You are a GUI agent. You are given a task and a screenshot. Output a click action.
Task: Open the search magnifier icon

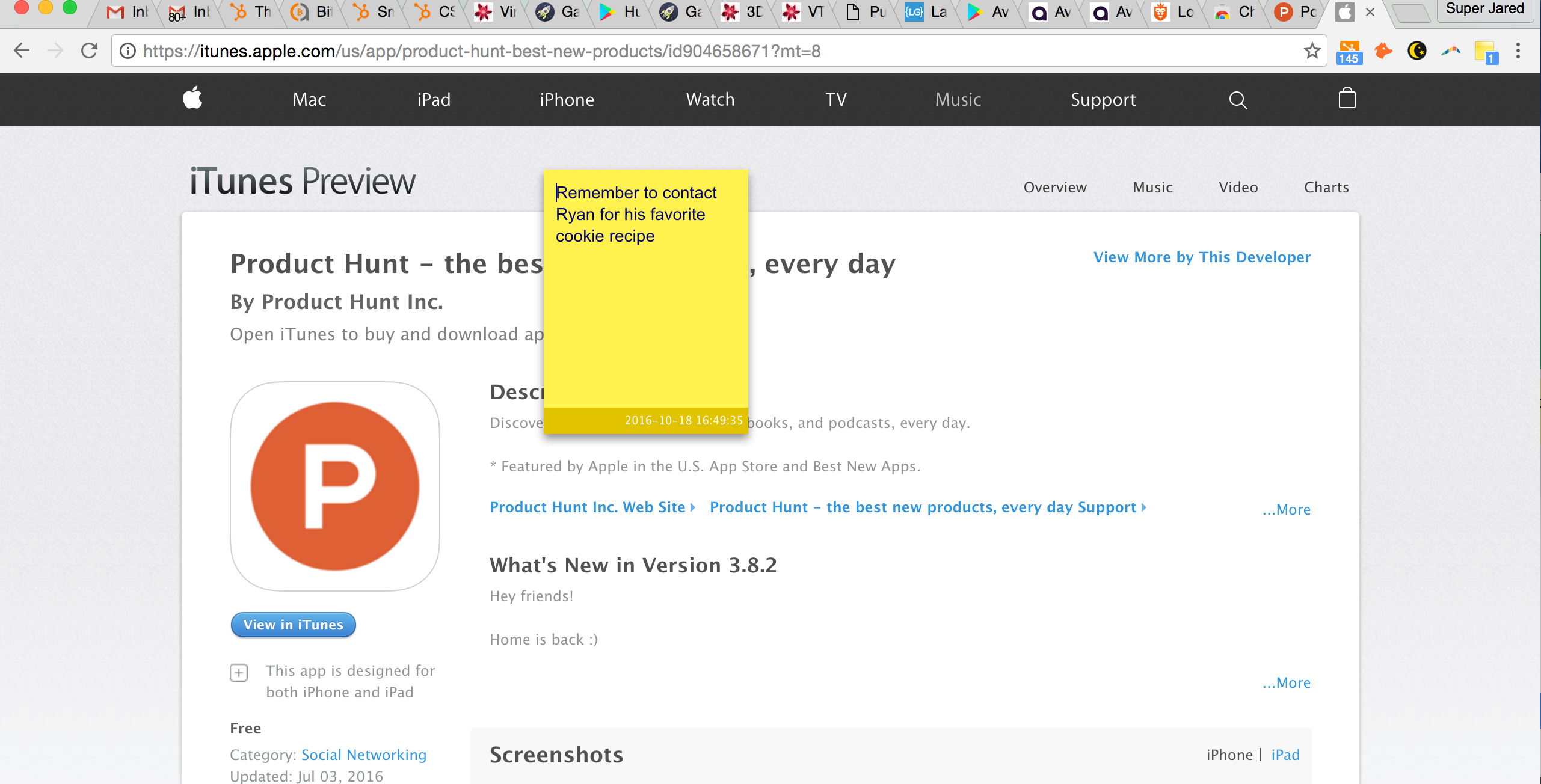click(x=1237, y=100)
